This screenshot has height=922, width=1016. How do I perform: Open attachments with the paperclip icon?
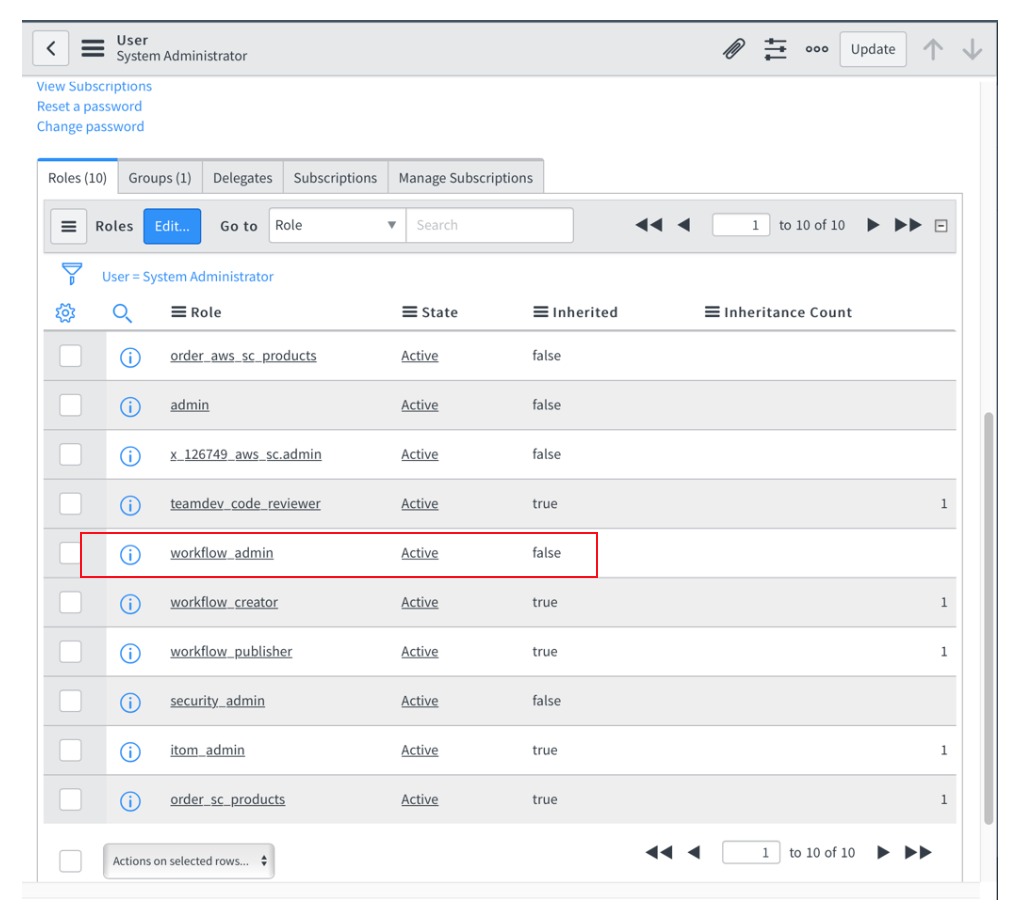(x=734, y=47)
